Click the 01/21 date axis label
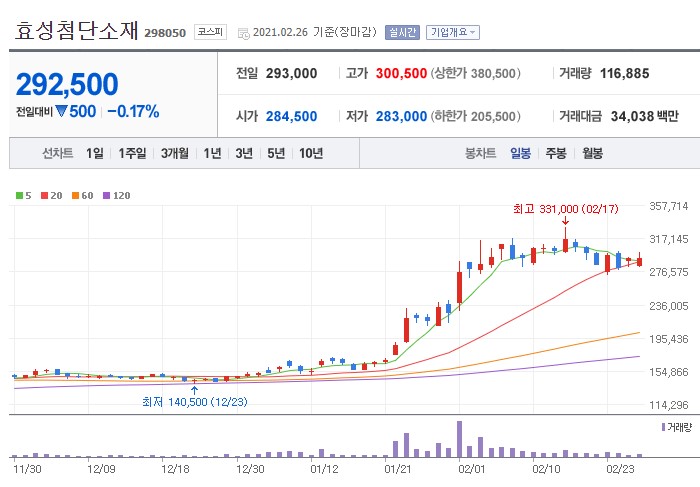The width and height of the screenshot is (700, 487). (397, 469)
